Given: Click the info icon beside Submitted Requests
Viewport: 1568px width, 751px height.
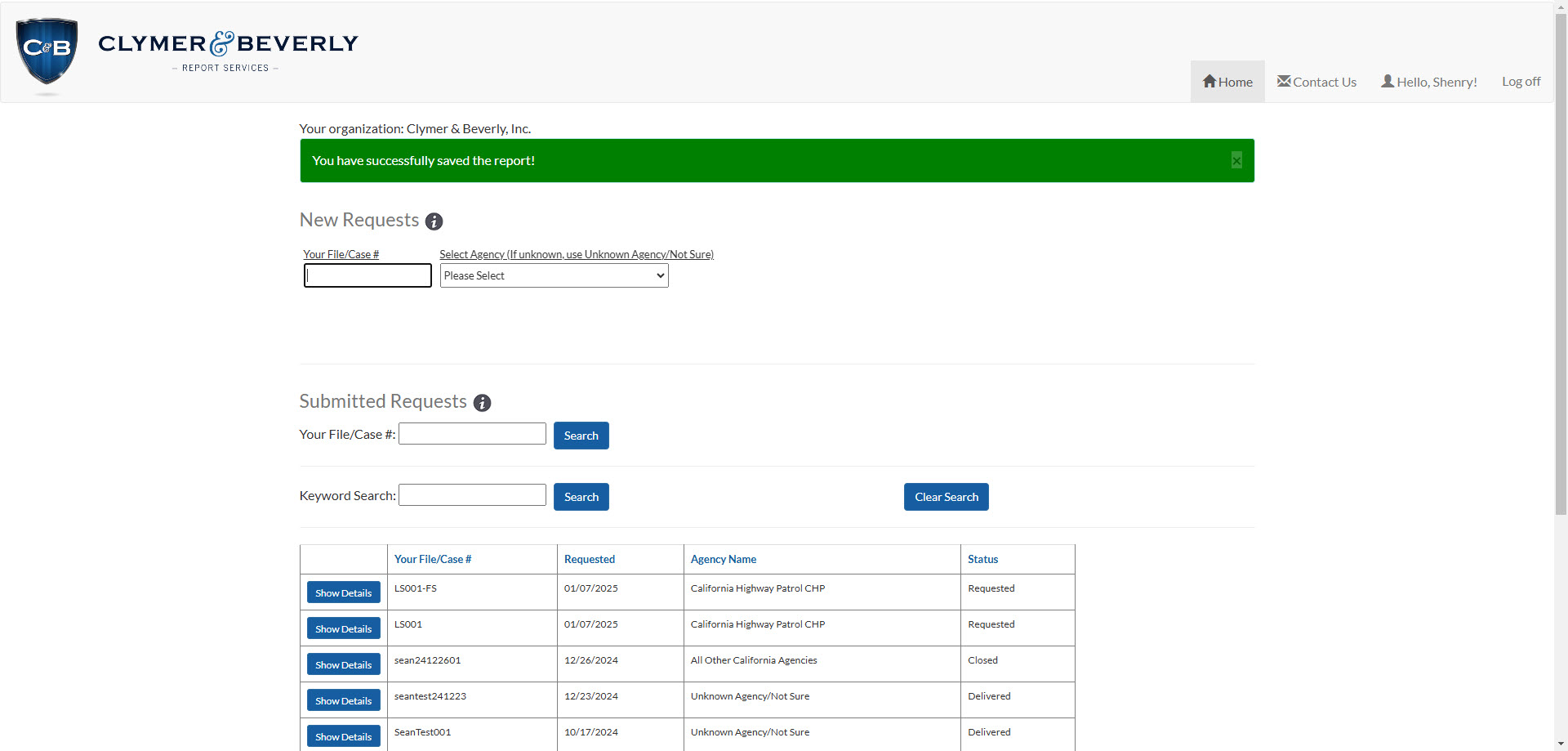Looking at the screenshot, I should coord(483,403).
